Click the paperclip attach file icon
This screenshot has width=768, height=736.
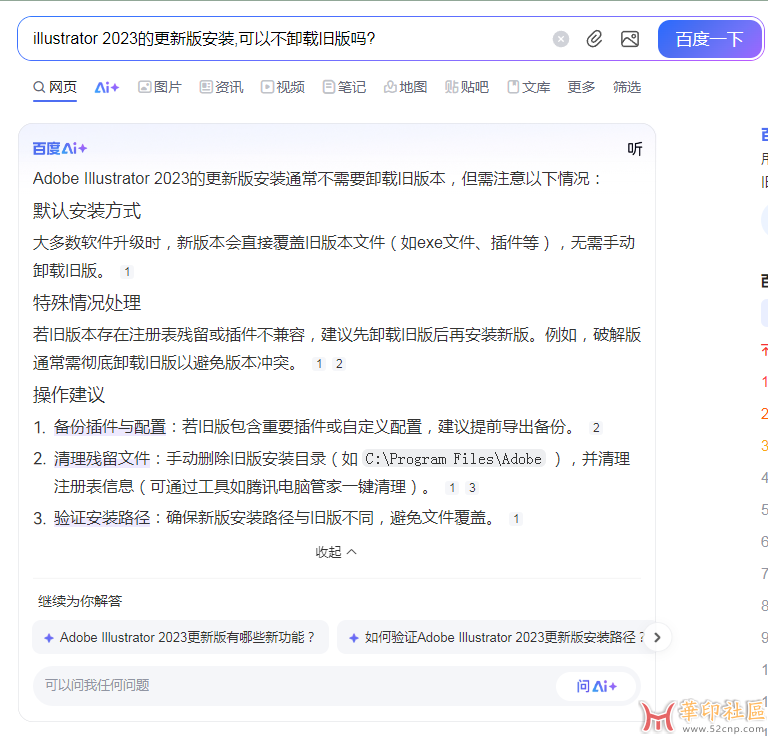[x=594, y=39]
